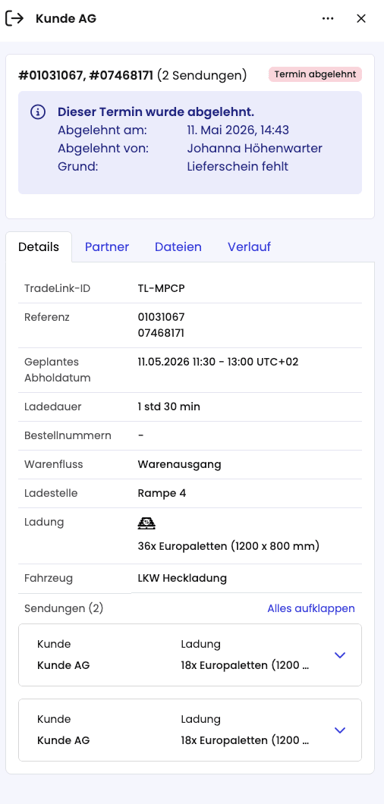Select the Details tab
The height and width of the screenshot is (804, 384).
pos(38,247)
